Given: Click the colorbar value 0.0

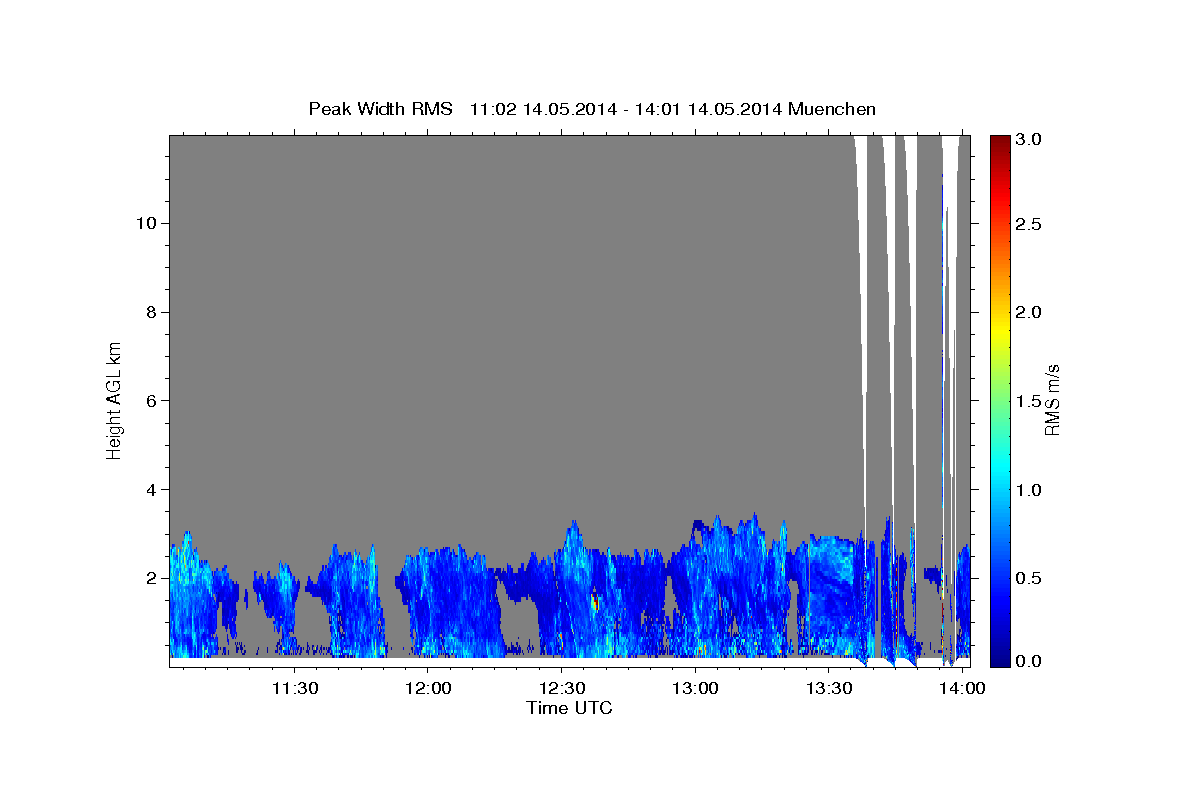Looking at the screenshot, I should point(1029,661).
